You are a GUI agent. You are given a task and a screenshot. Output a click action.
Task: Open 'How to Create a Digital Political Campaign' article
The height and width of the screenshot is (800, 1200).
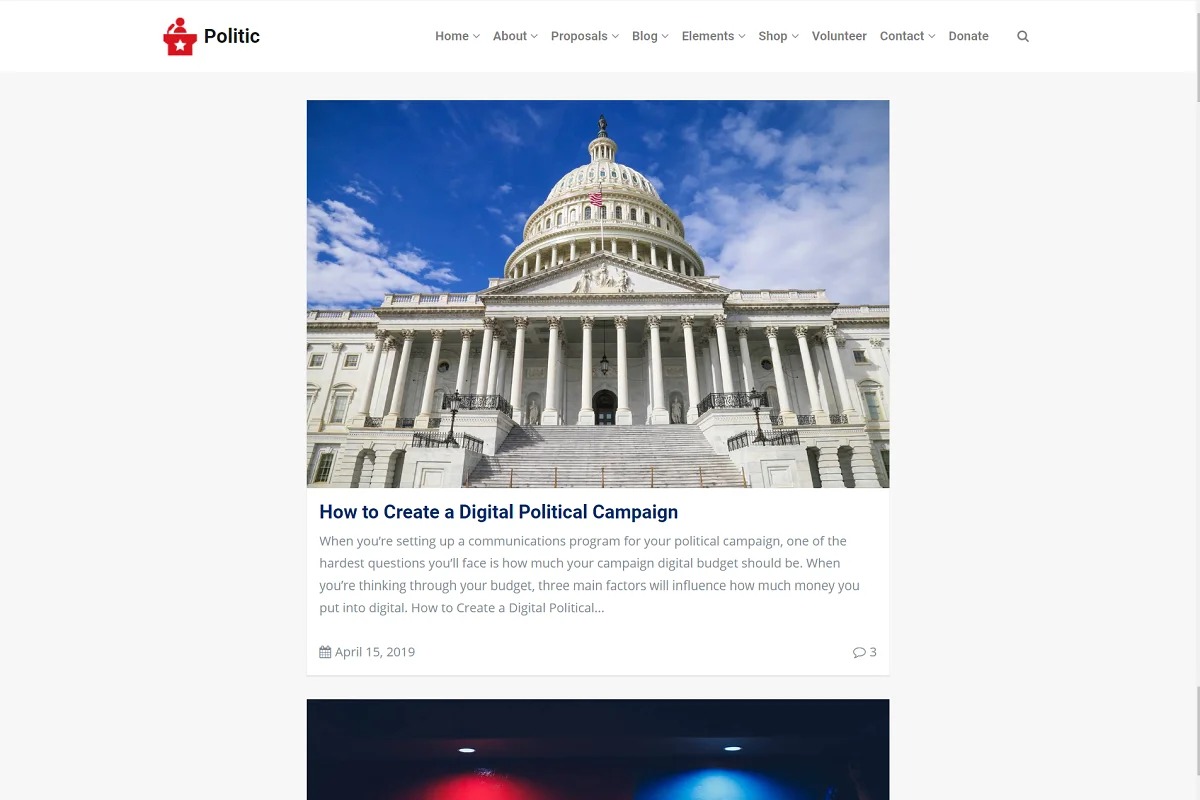tap(499, 512)
